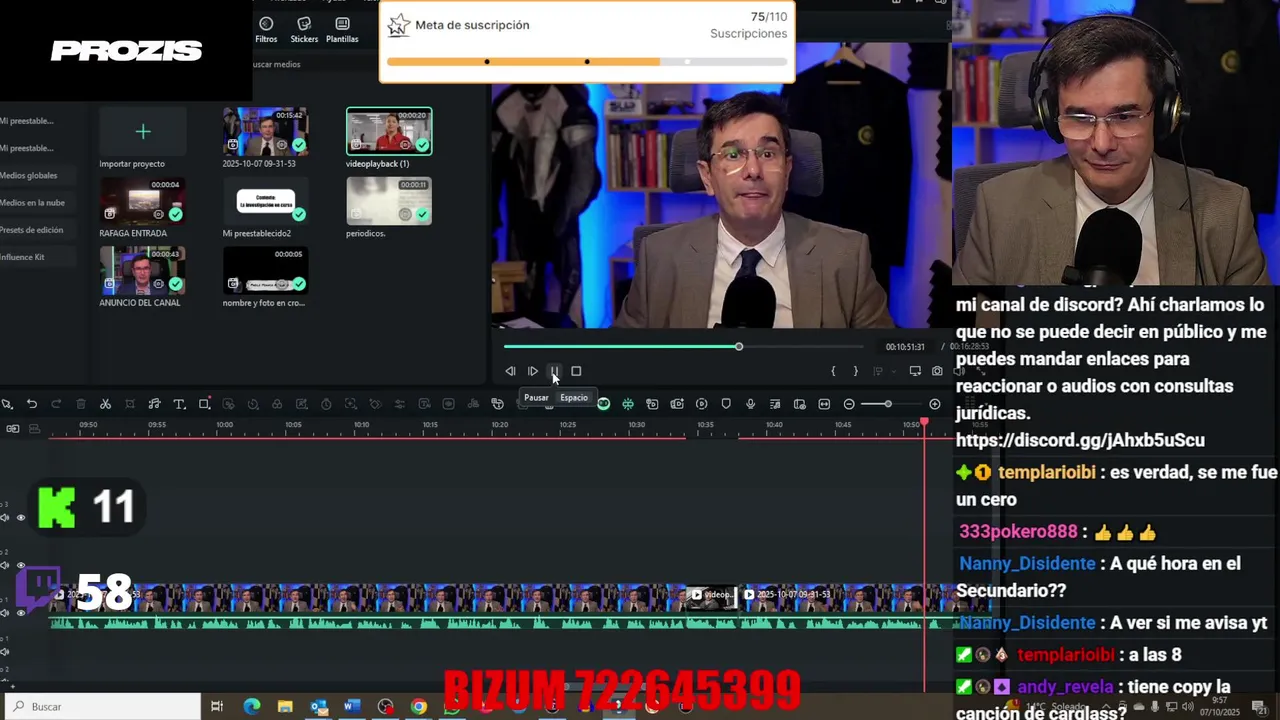Screen dimensions: 1280x720
Task: Select the RAFAGA ENTRADA media thumbnail
Action: [x=142, y=202]
